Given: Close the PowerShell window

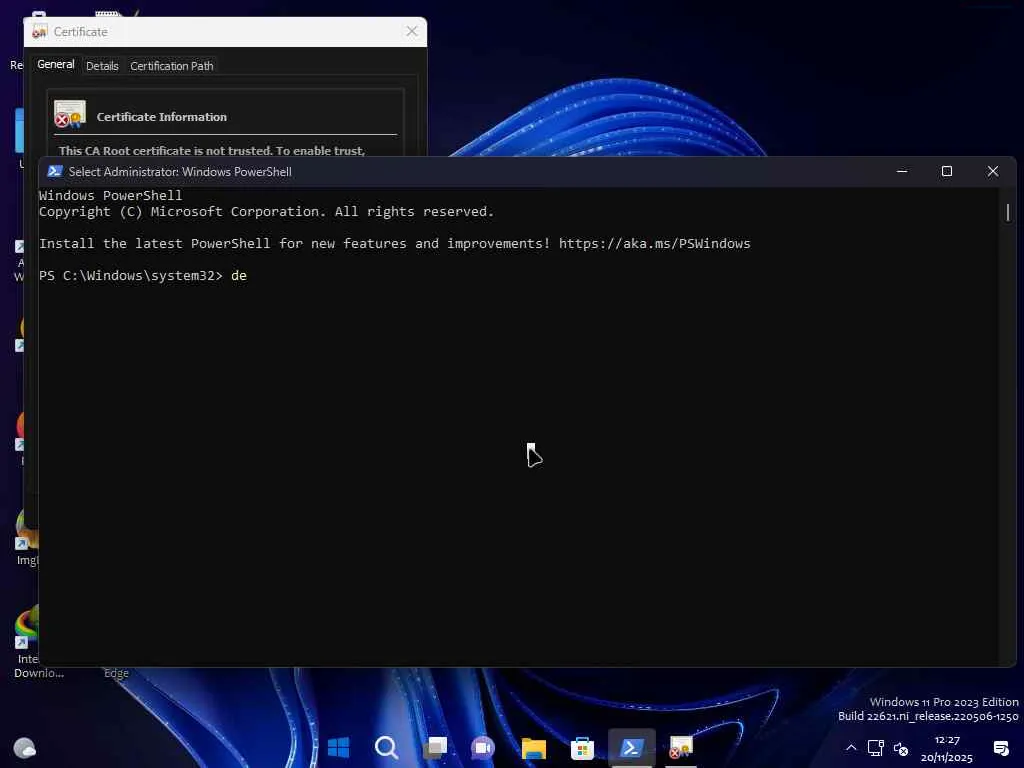Looking at the screenshot, I should click(993, 171).
